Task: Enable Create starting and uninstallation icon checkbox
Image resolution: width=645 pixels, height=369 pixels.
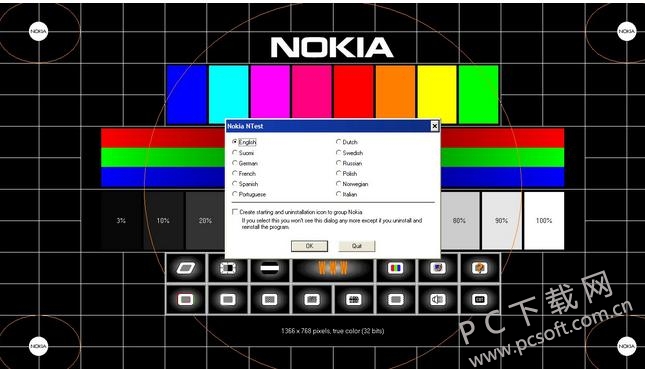Action: pyautogui.click(x=235, y=212)
